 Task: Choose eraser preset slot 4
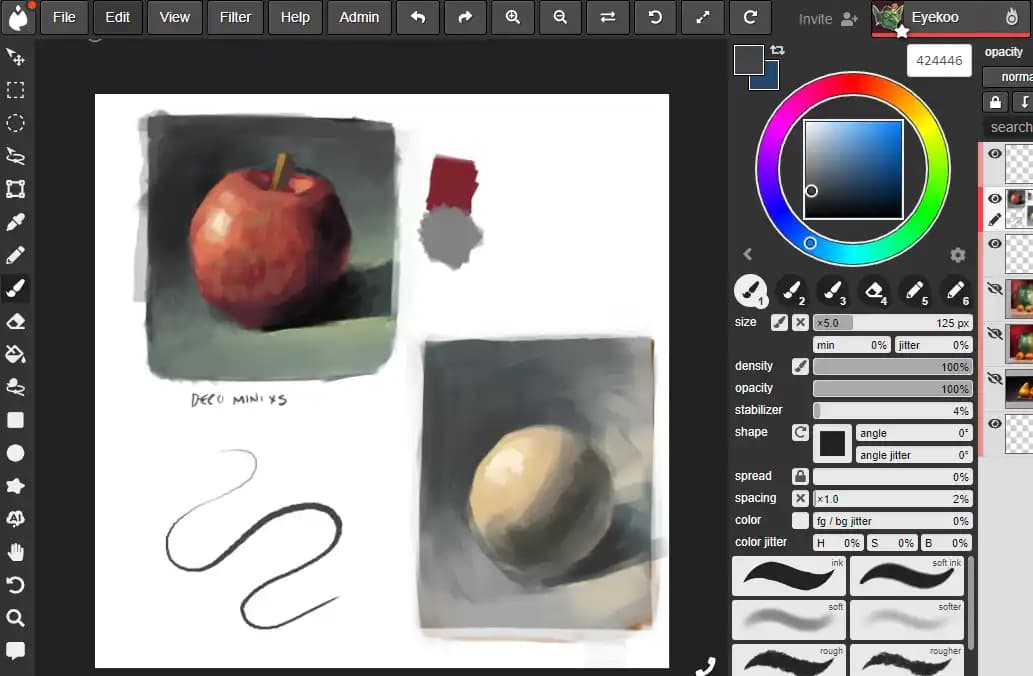point(874,291)
